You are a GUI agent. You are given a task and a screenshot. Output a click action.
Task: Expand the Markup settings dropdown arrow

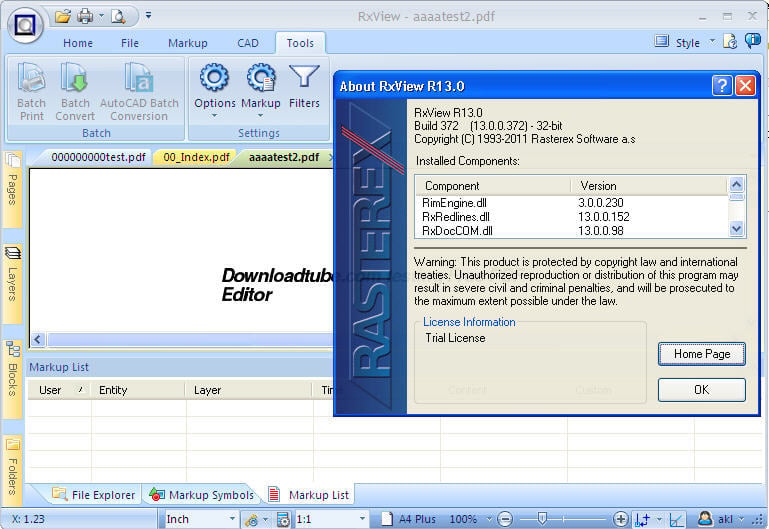pos(260,116)
